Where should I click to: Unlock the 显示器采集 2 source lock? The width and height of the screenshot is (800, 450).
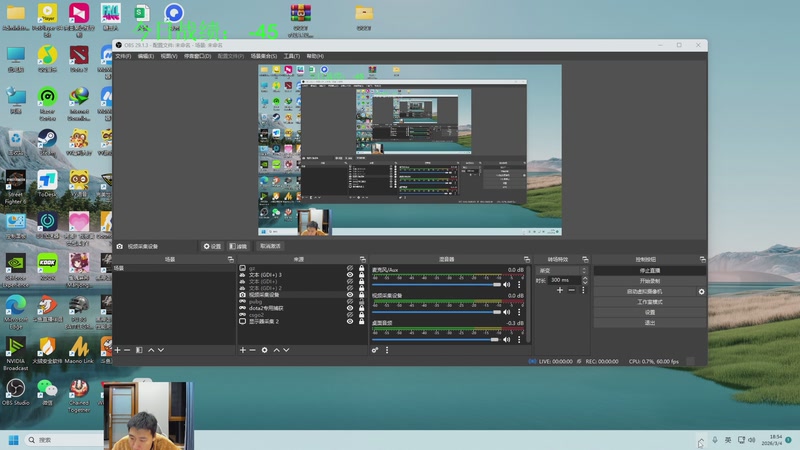tap(362, 321)
